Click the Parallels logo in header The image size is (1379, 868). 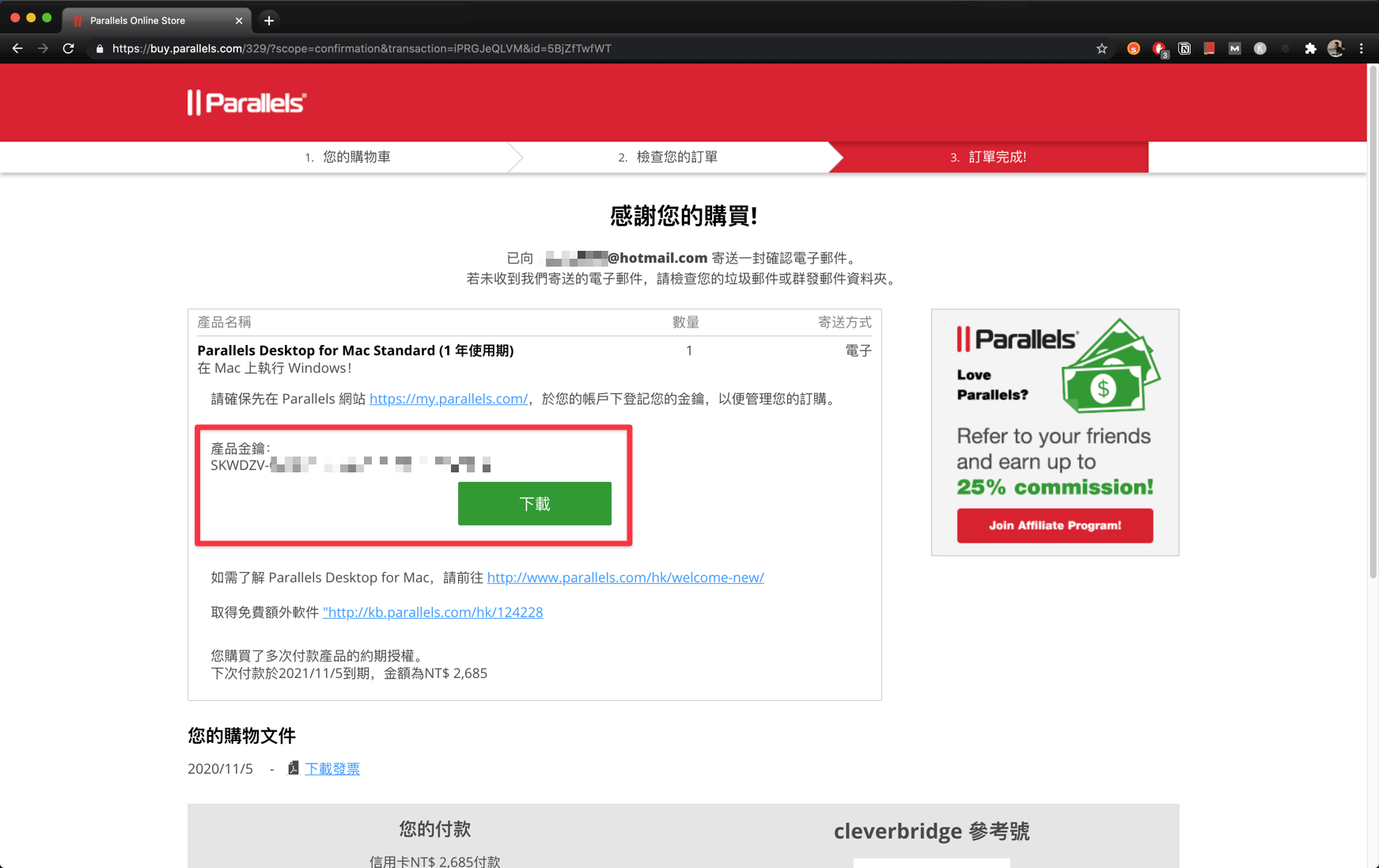click(x=247, y=103)
